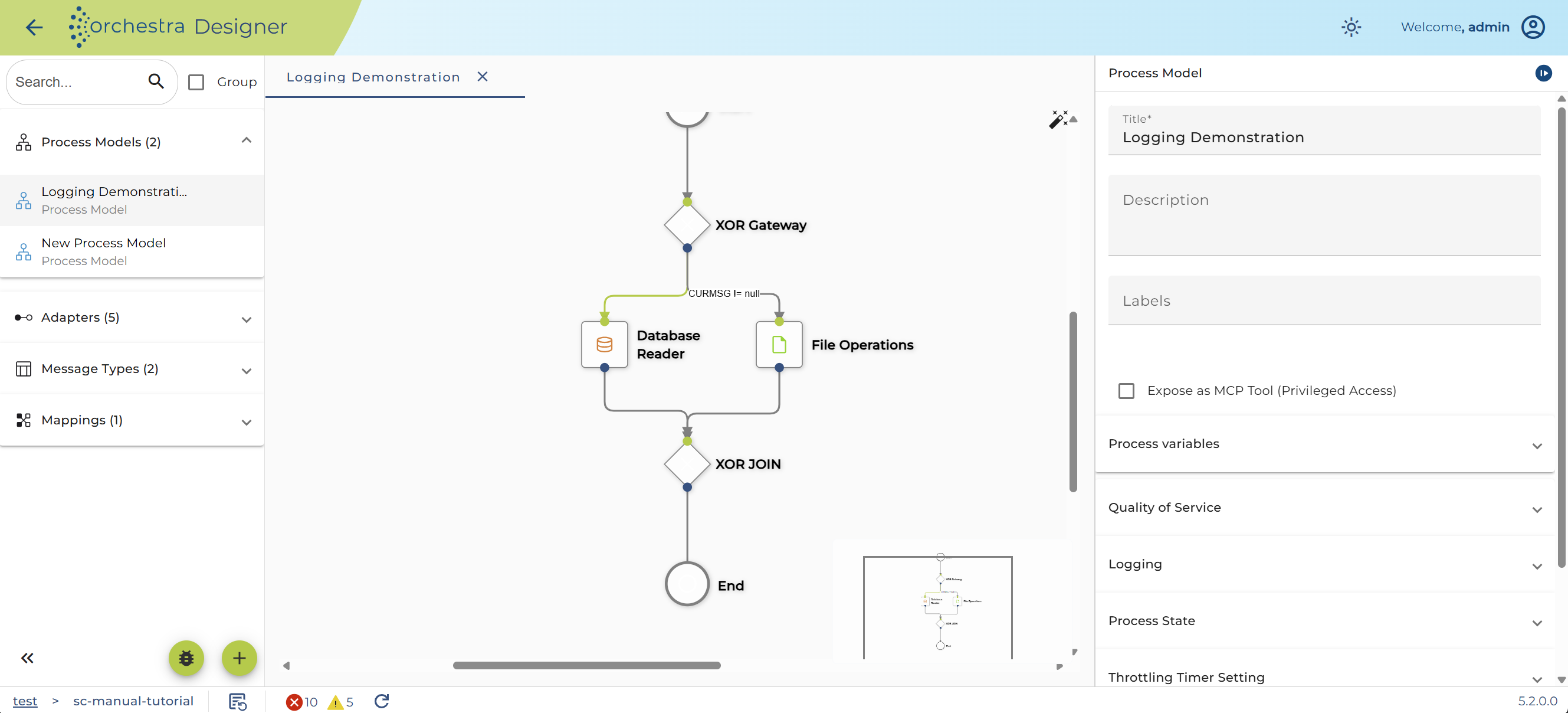Click the red error count indicator
The image size is (1568, 713).
point(302,701)
